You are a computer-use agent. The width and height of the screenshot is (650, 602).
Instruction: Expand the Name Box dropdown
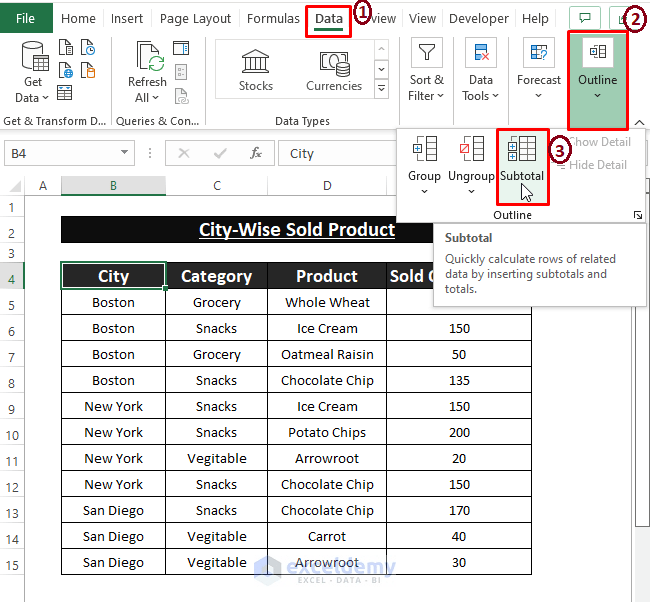coord(124,152)
